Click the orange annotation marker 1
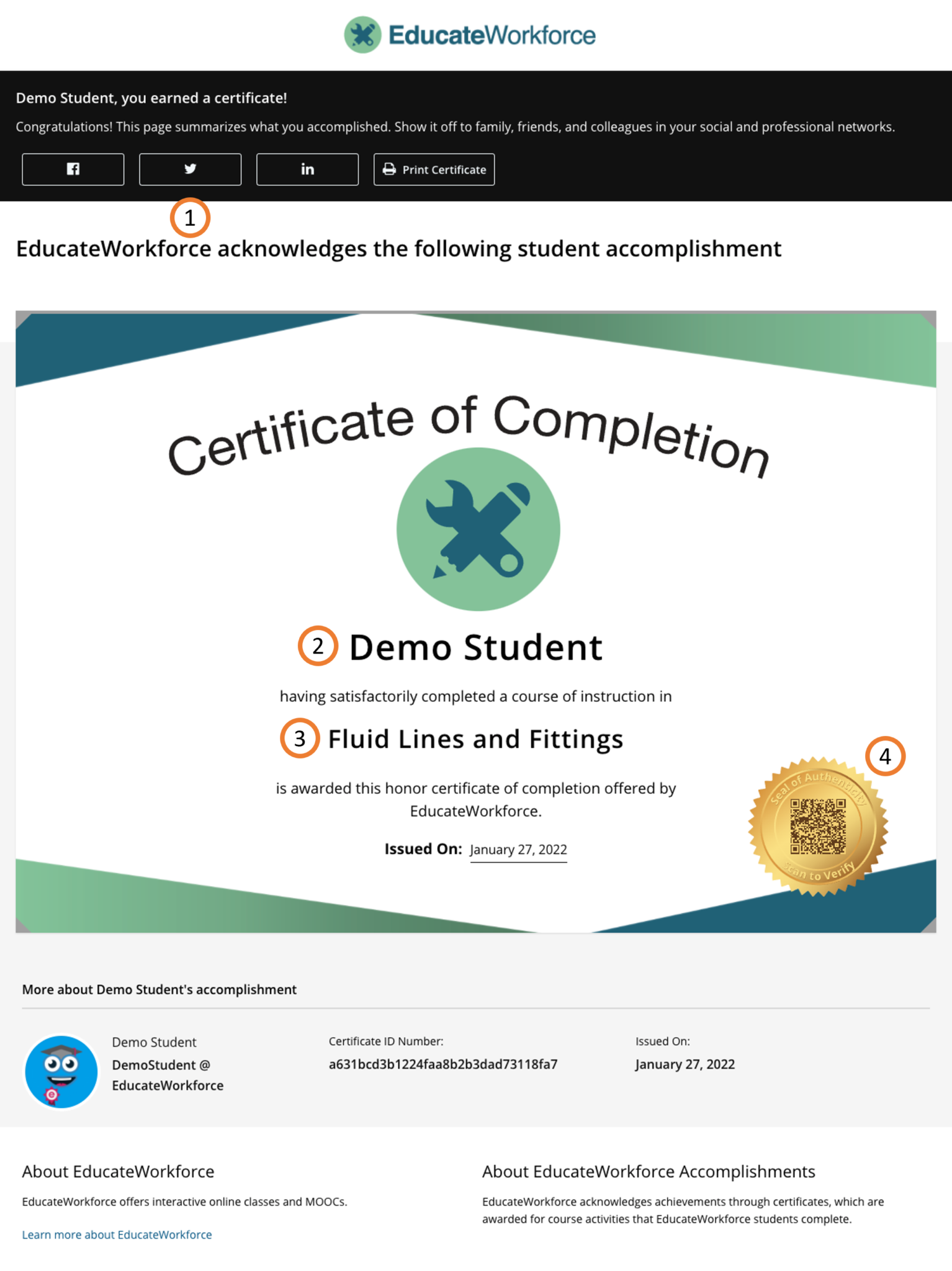The height and width of the screenshot is (1271, 952). tap(190, 218)
